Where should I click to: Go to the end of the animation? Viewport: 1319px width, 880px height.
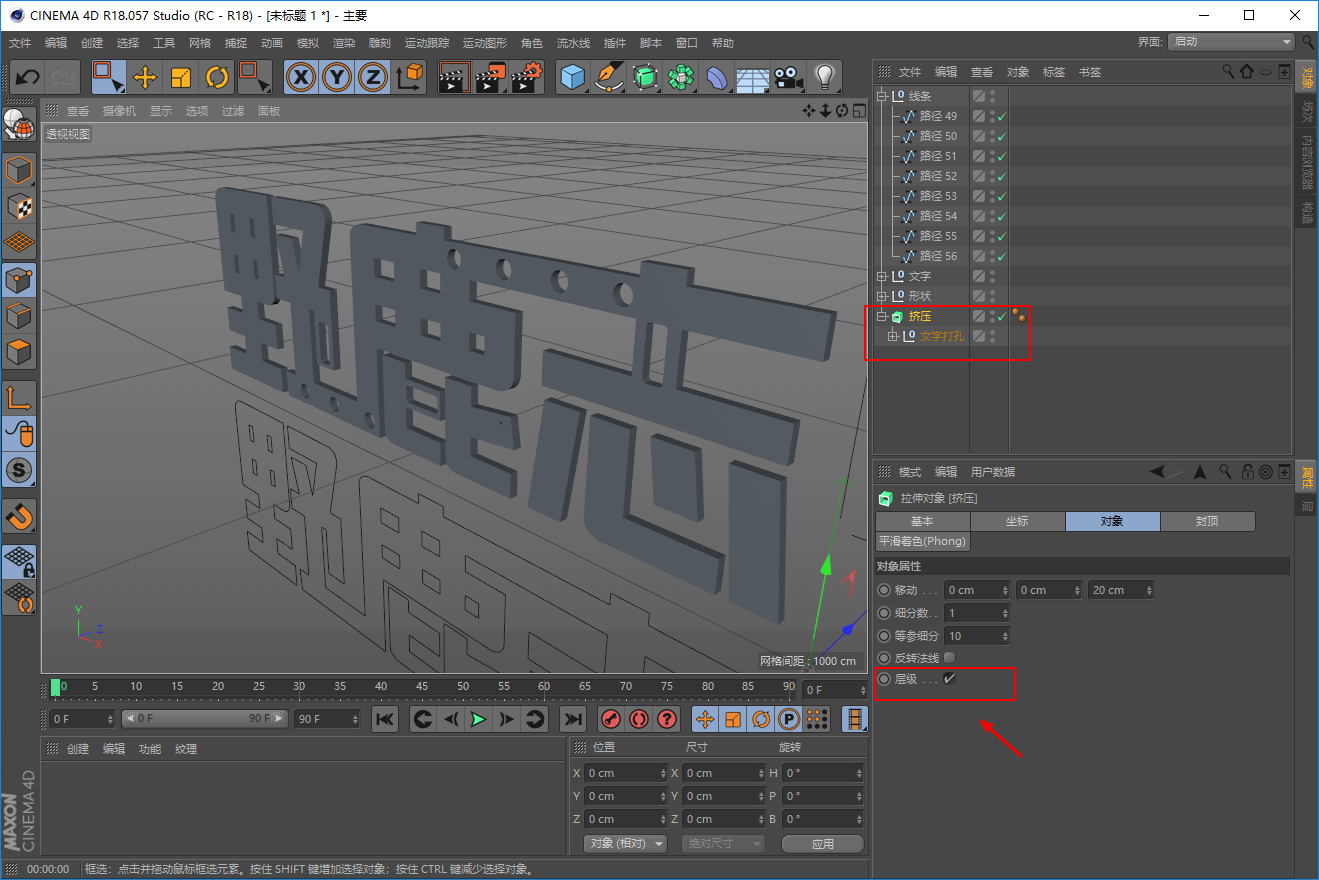coord(572,719)
